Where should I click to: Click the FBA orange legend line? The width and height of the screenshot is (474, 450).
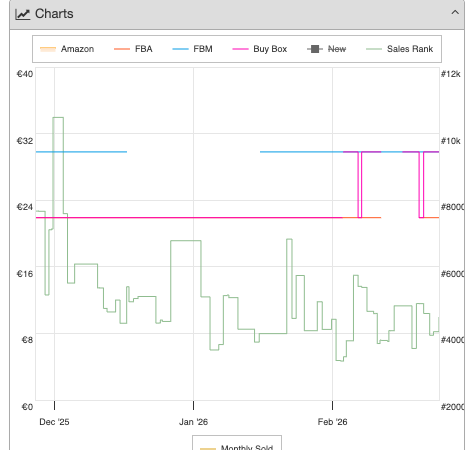pyautogui.click(x=122, y=49)
